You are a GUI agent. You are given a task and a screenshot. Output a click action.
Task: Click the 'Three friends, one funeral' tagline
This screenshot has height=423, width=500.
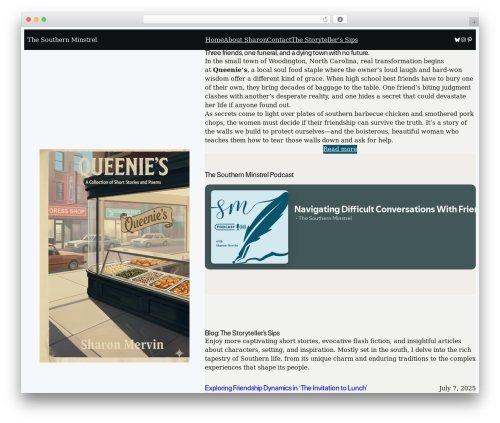tap(287, 53)
